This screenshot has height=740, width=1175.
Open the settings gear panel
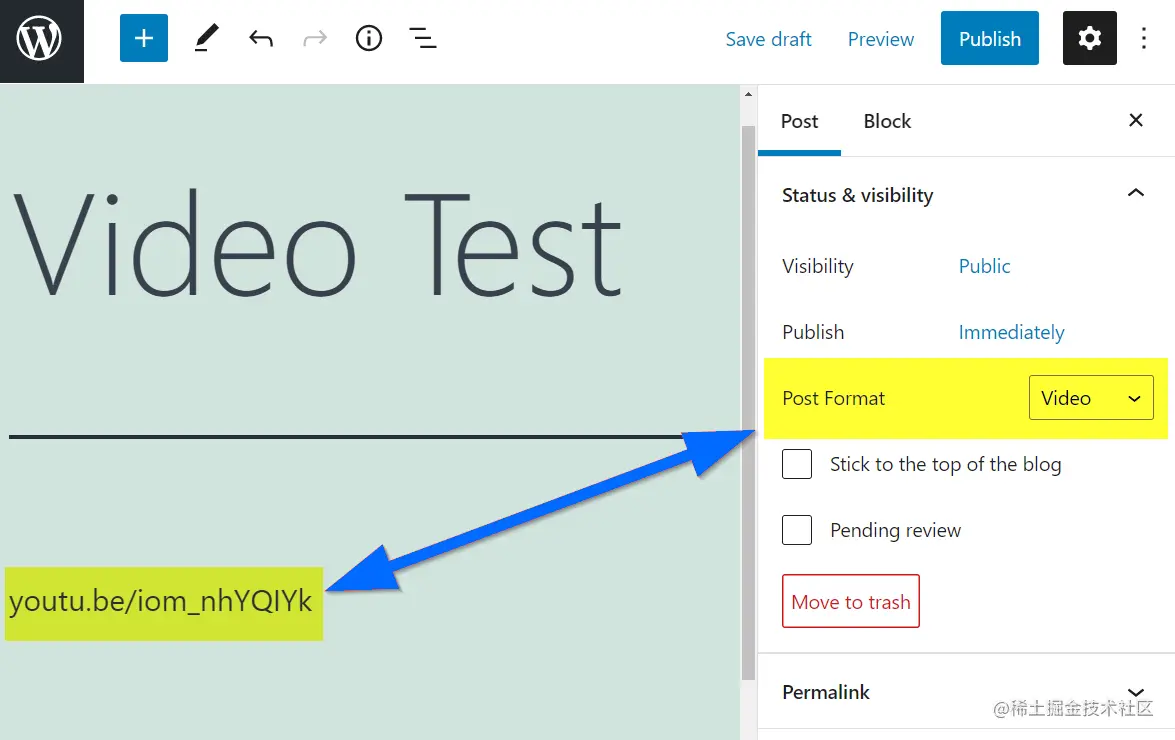[1089, 38]
